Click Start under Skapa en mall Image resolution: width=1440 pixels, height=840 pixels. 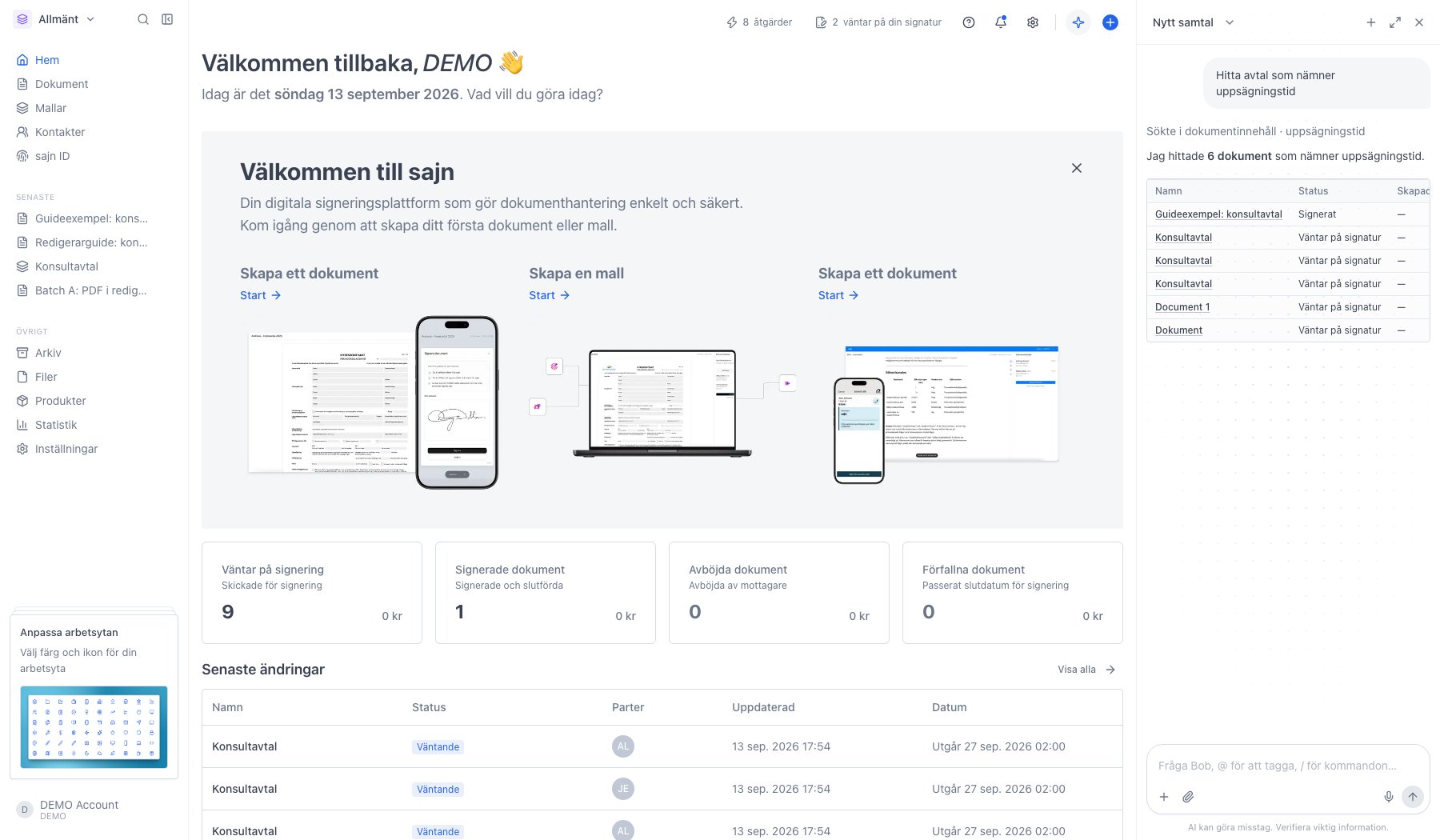coord(550,295)
